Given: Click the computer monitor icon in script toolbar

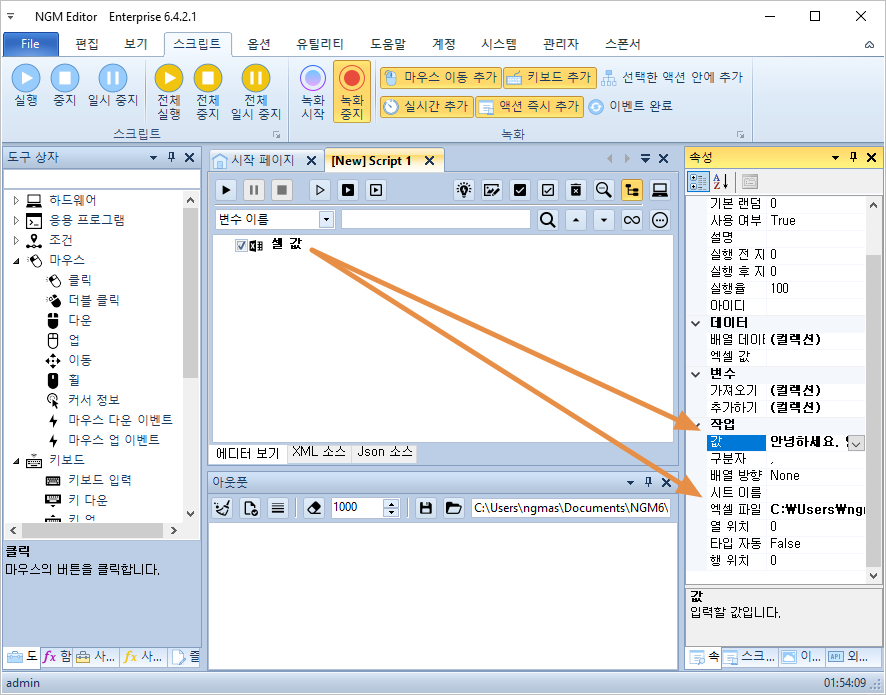Looking at the screenshot, I should tap(659, 190).
